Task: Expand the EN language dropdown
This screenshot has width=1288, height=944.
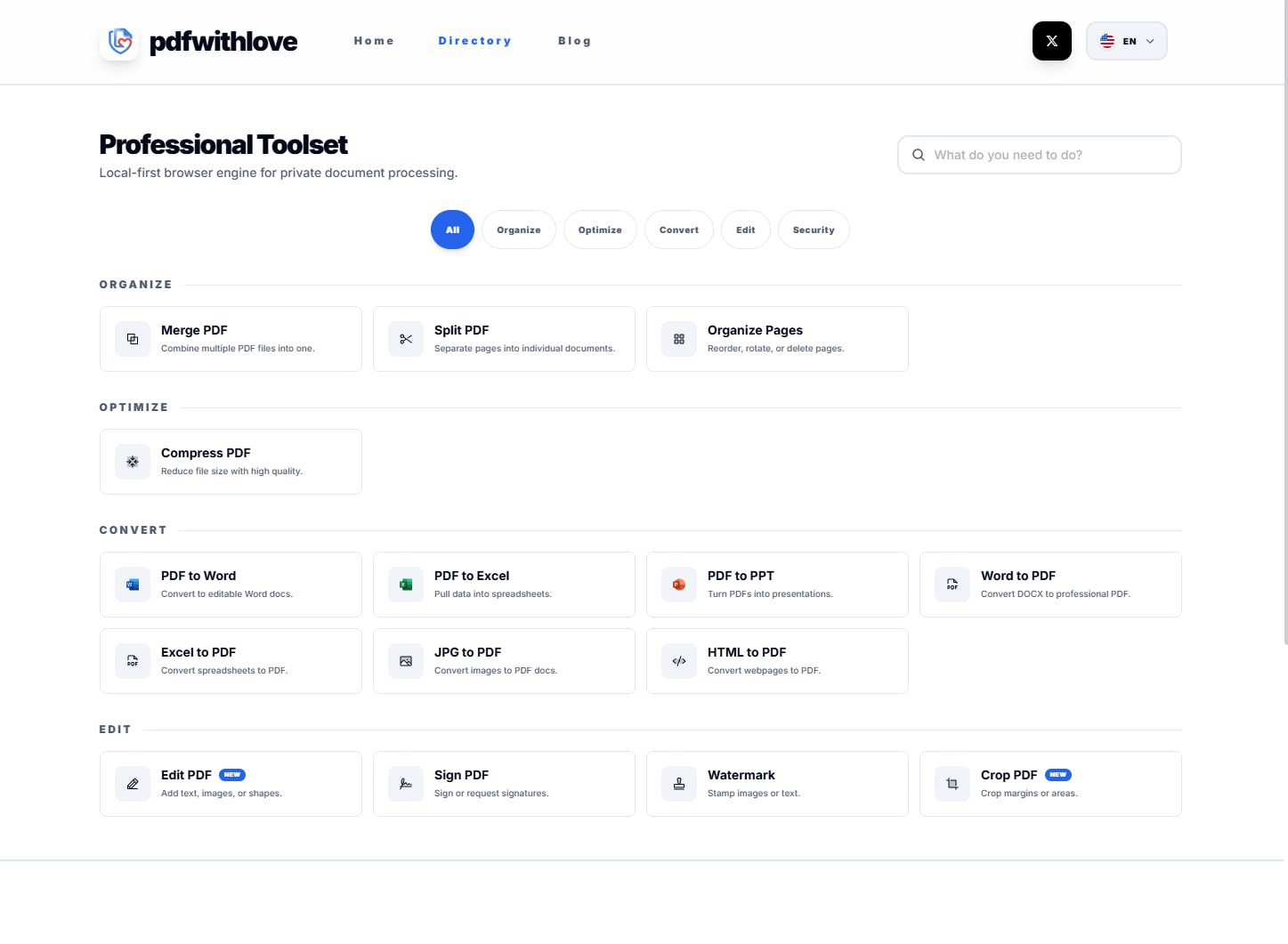Action: tap(1126, 41)
